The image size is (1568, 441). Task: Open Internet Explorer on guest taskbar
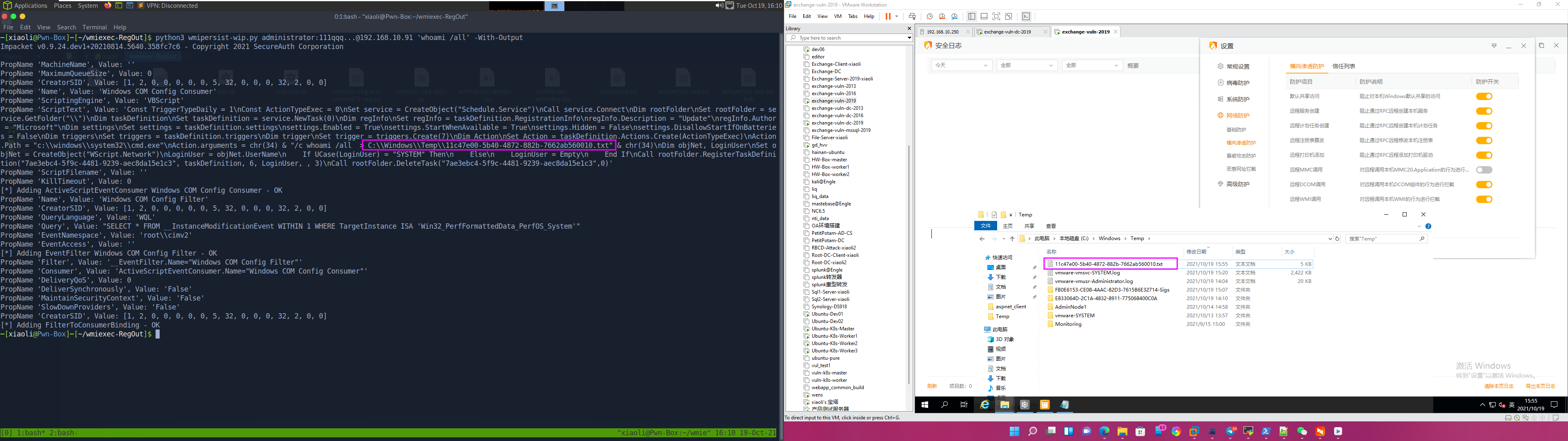(984, 404)
